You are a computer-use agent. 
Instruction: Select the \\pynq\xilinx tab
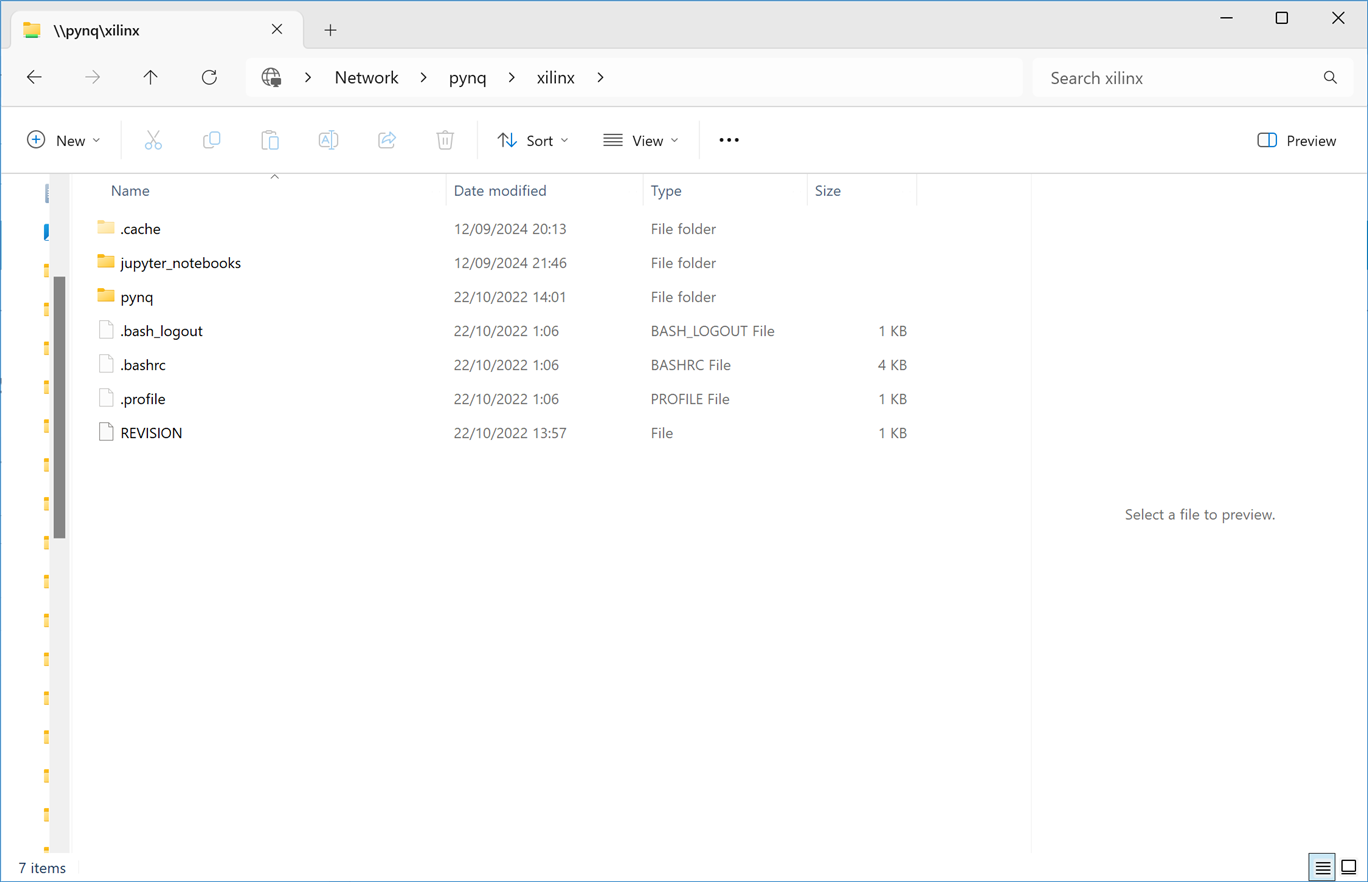(155, 30)
